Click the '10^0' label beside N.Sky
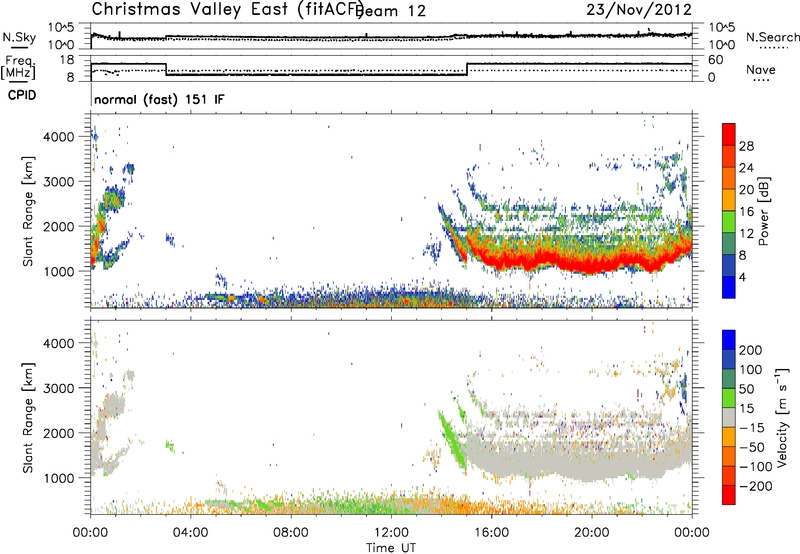Viewport: 800px width, 554px height. [x=62, y=45]
